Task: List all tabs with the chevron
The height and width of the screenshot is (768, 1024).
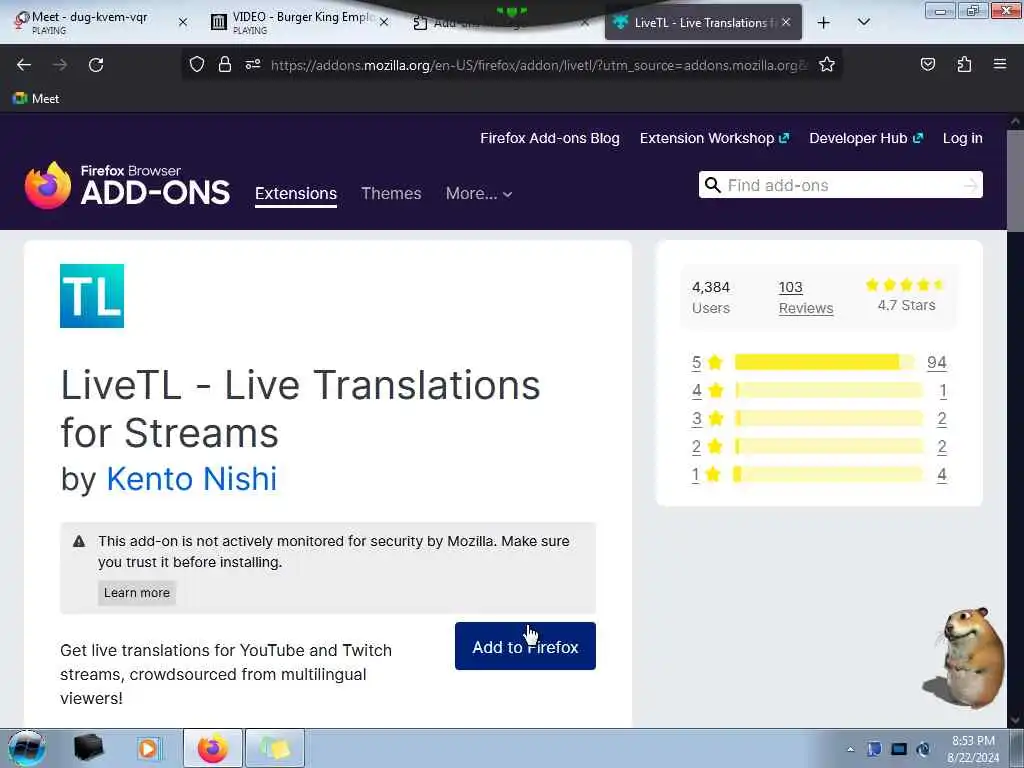Action: (863, 22)
